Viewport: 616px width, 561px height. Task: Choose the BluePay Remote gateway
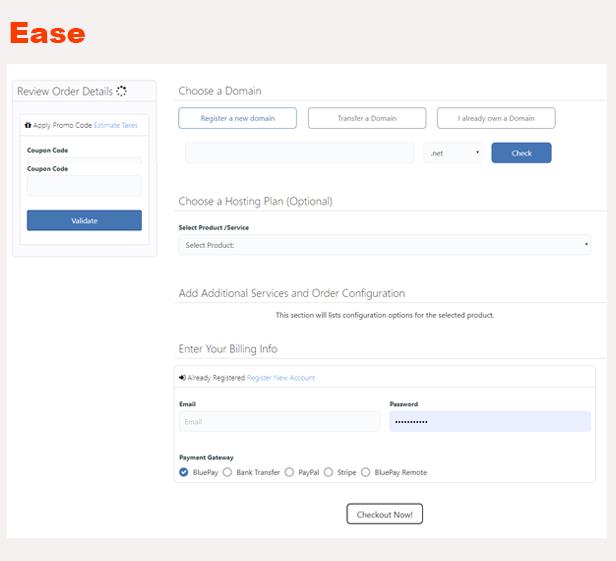(x=365, y=472)
